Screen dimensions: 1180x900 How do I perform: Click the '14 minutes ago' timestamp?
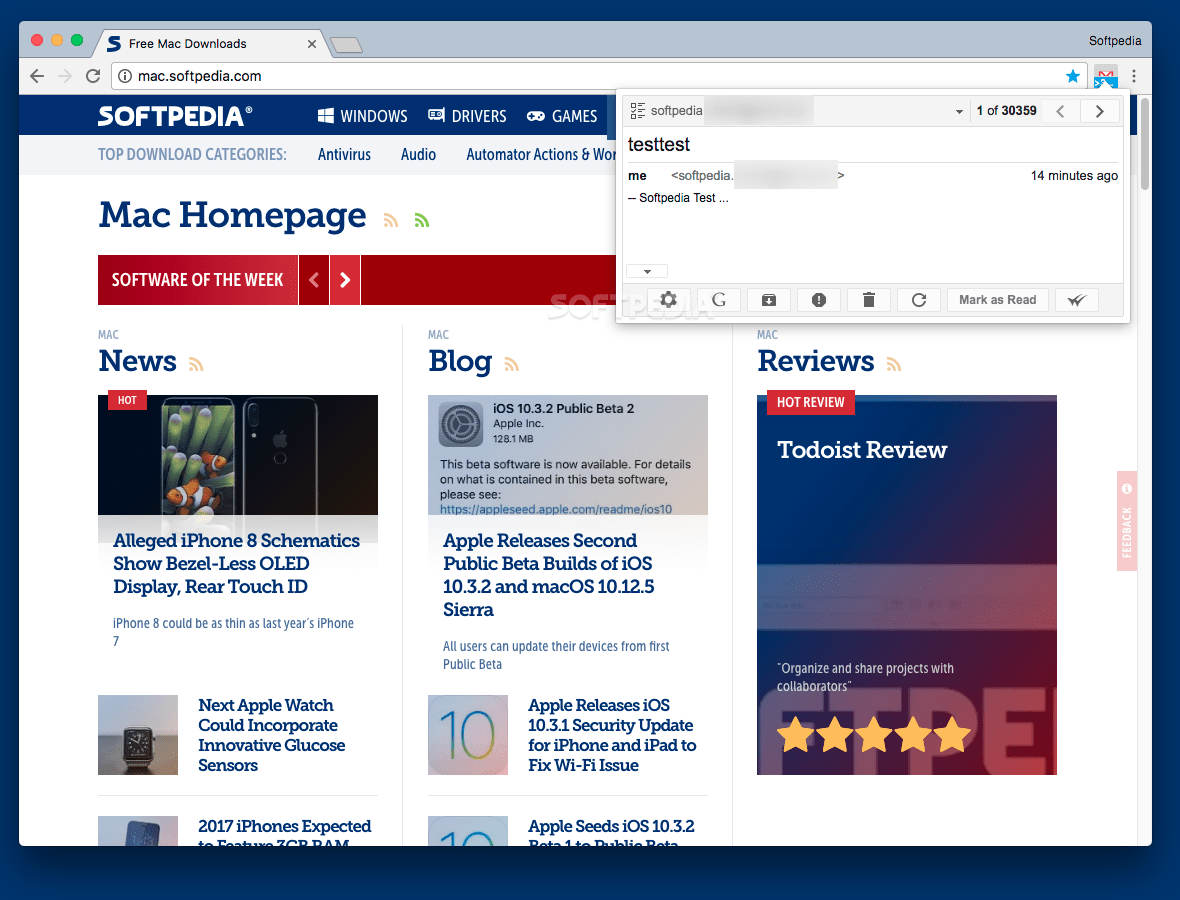point(1074,175)
